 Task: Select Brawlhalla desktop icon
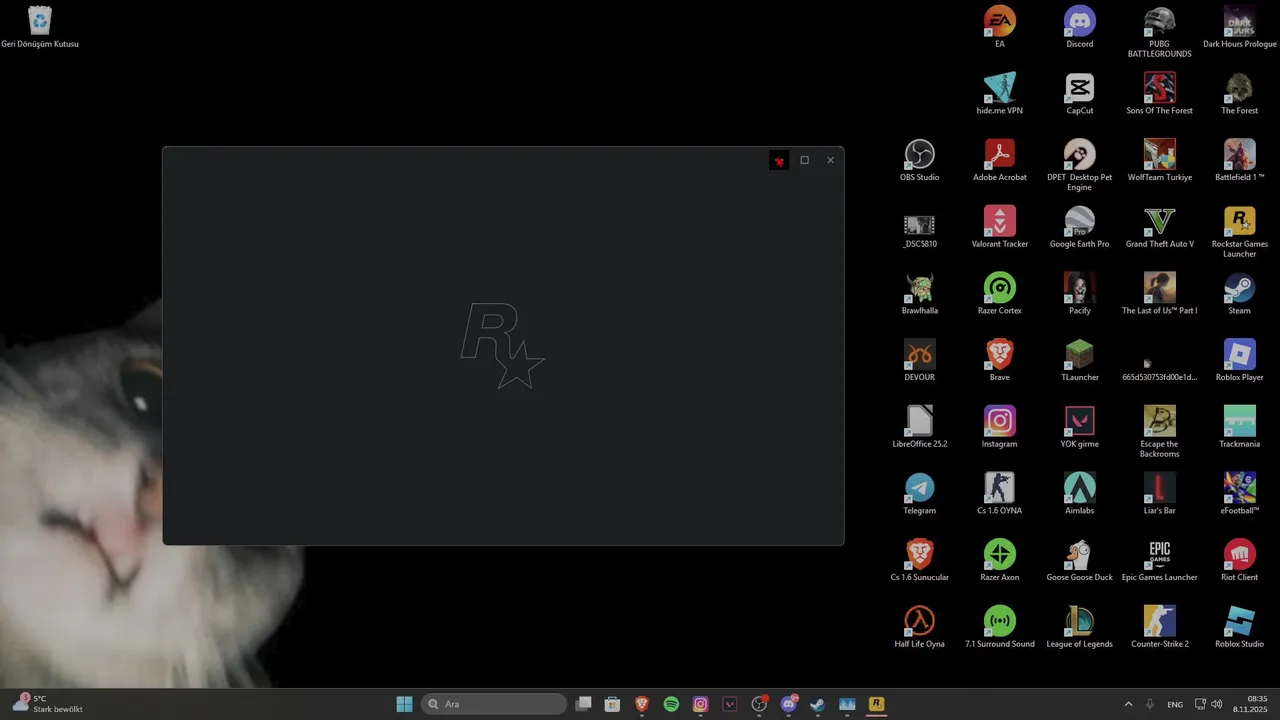pos(920,294)
